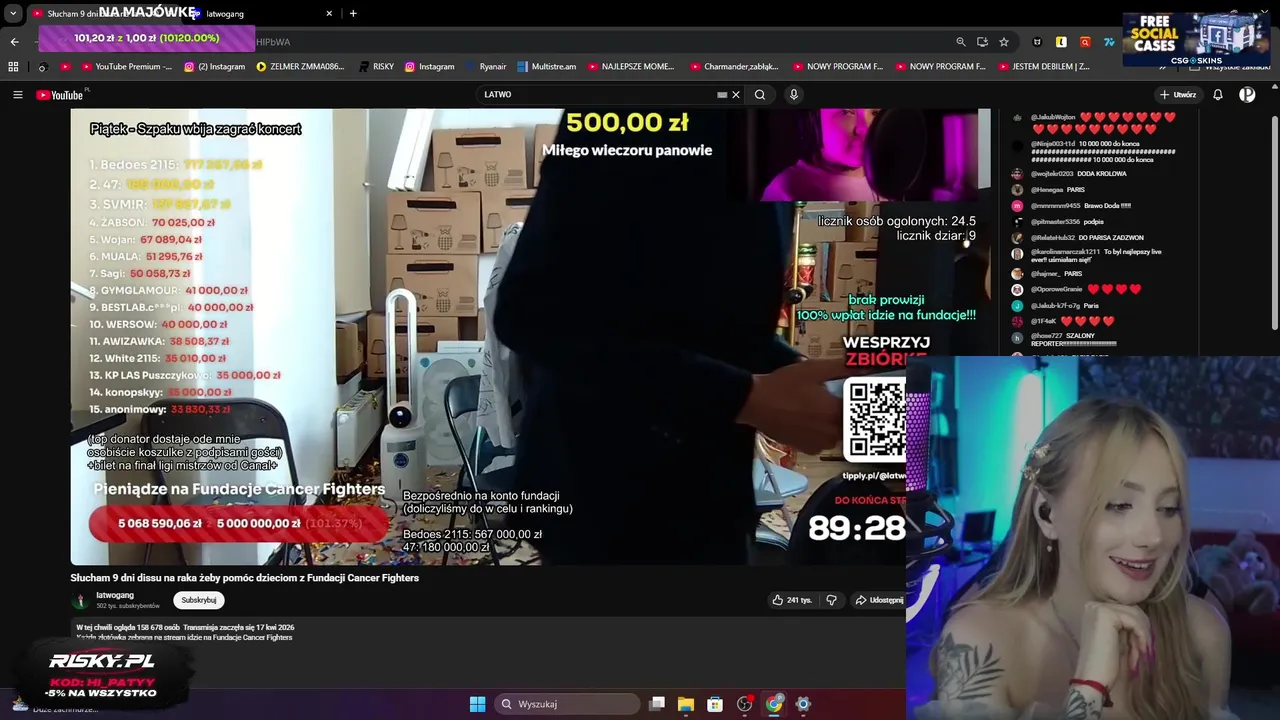Open the 'Multistre.am' bookmark
The height and width of the screenshot is (720, 1280).
[x=546, y=66]
